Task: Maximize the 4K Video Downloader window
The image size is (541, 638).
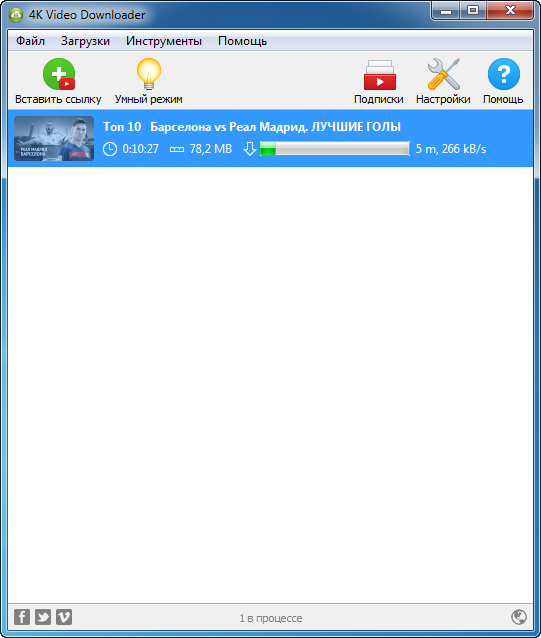Action: [x=473, y=11]
